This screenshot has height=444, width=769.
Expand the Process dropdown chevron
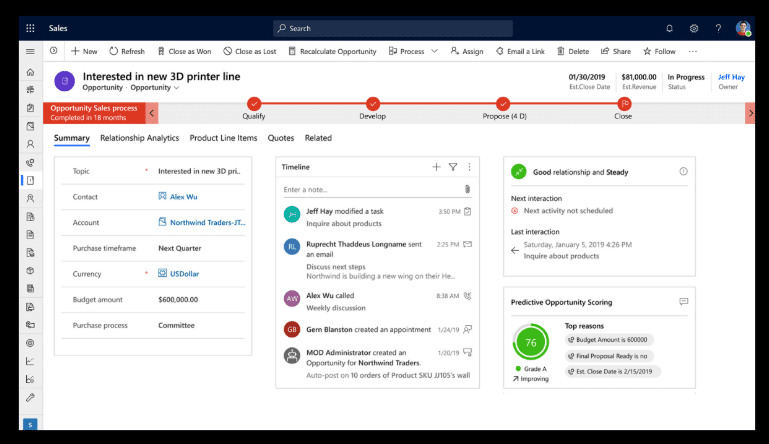pyautogui.click(x=435, y=51)
